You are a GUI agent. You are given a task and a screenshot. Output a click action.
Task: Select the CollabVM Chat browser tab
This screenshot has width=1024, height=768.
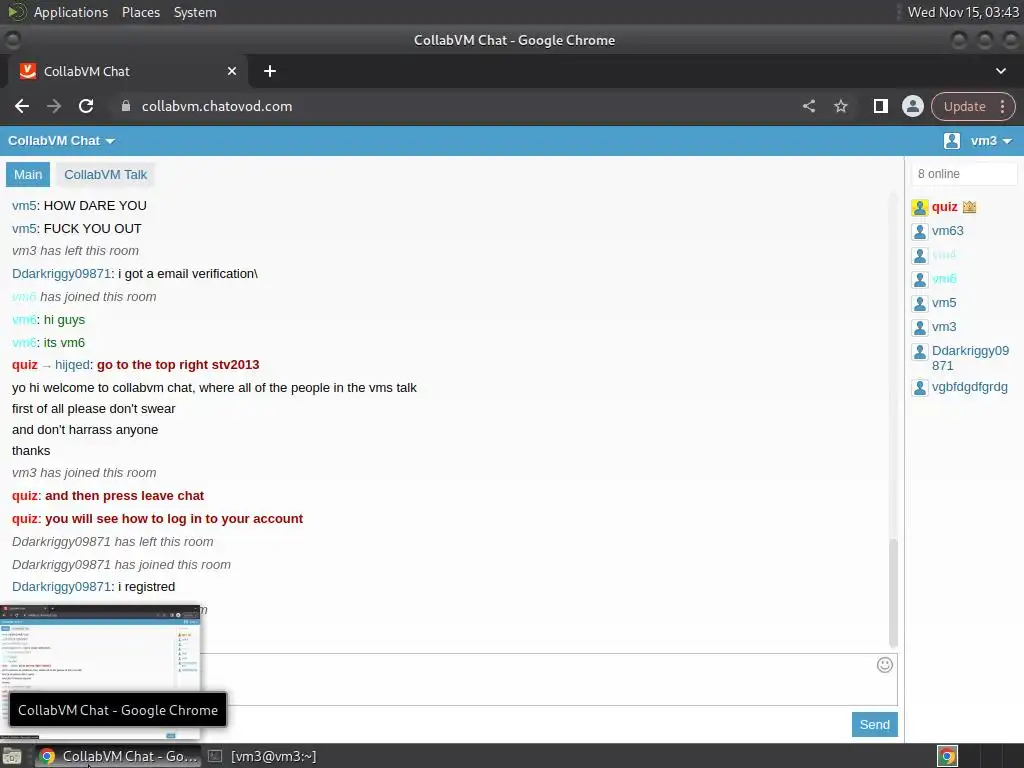128,71
